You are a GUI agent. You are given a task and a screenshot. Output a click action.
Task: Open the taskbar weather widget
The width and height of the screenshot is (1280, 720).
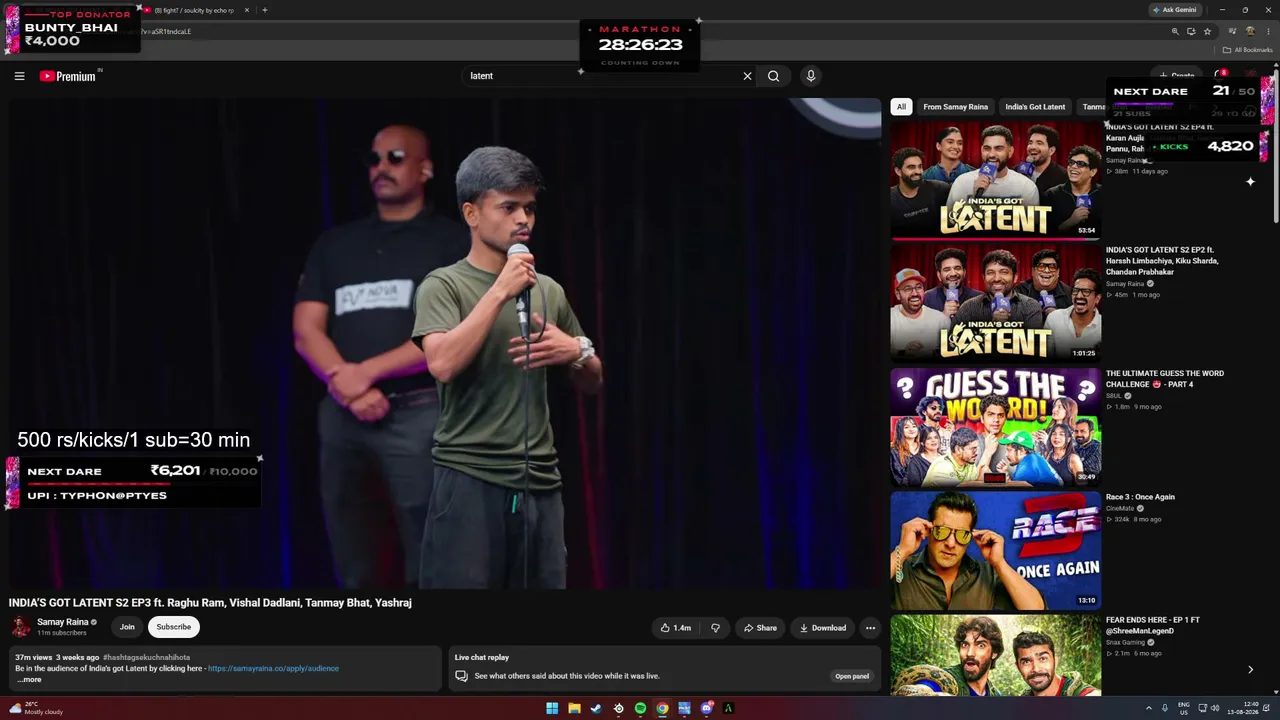[x=35, y=708]
